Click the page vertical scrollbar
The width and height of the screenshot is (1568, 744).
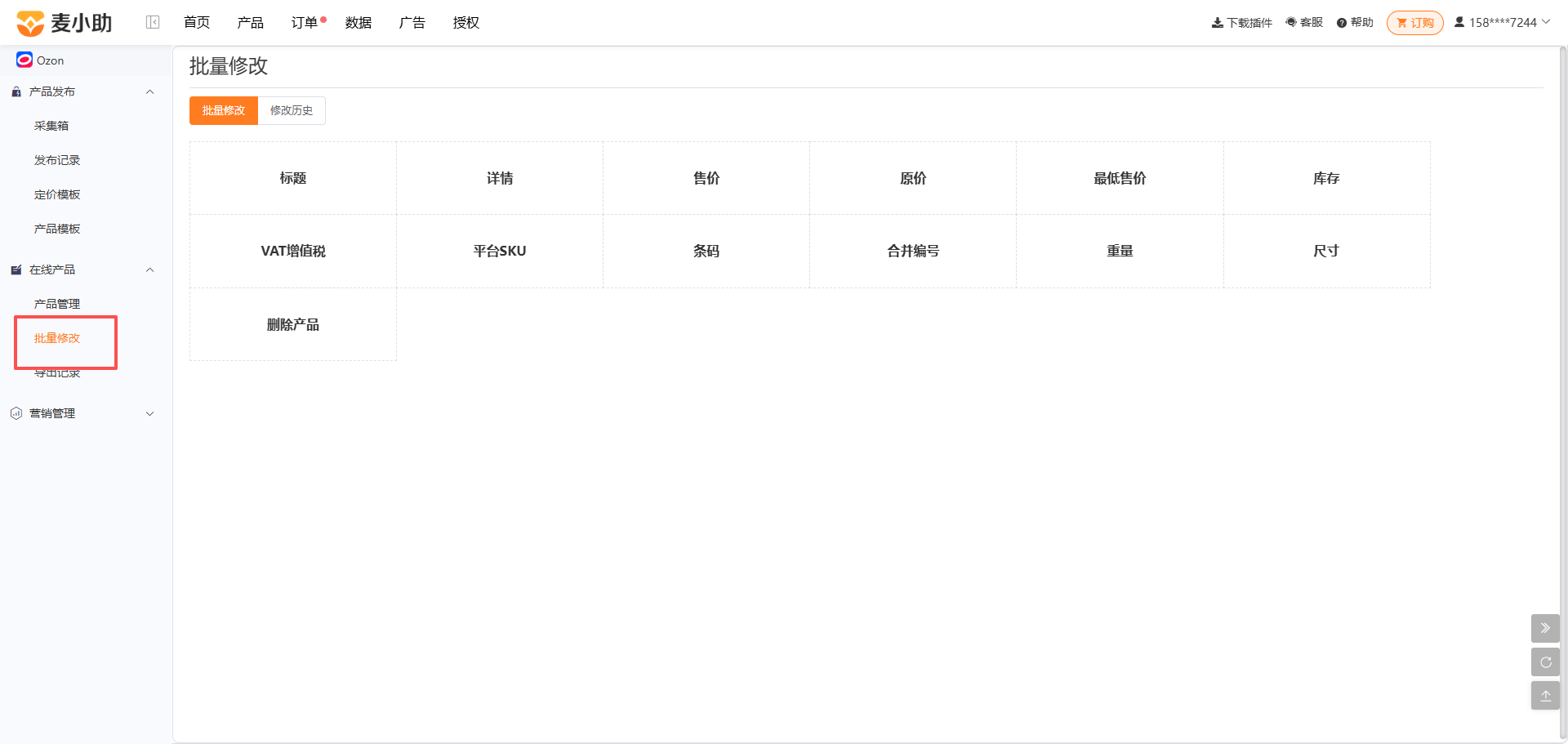point(1563,392)
